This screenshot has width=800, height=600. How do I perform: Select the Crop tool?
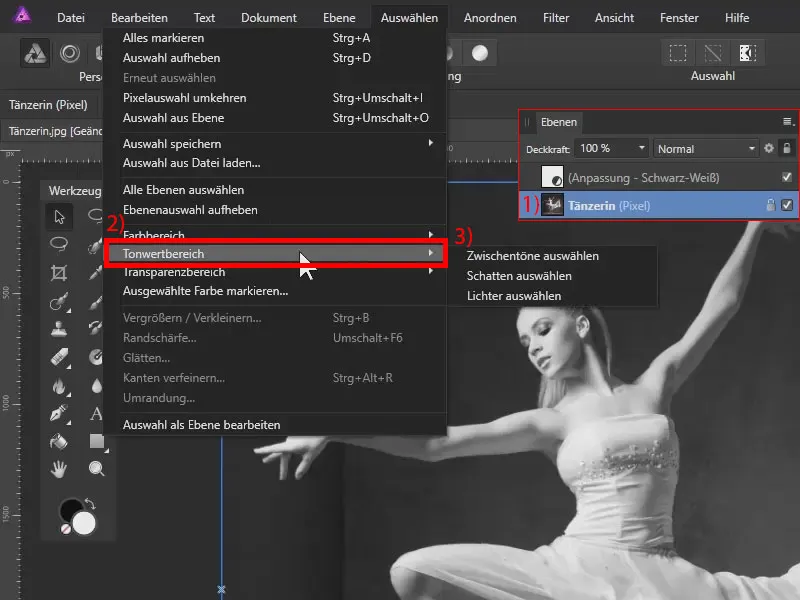(59, 273)
